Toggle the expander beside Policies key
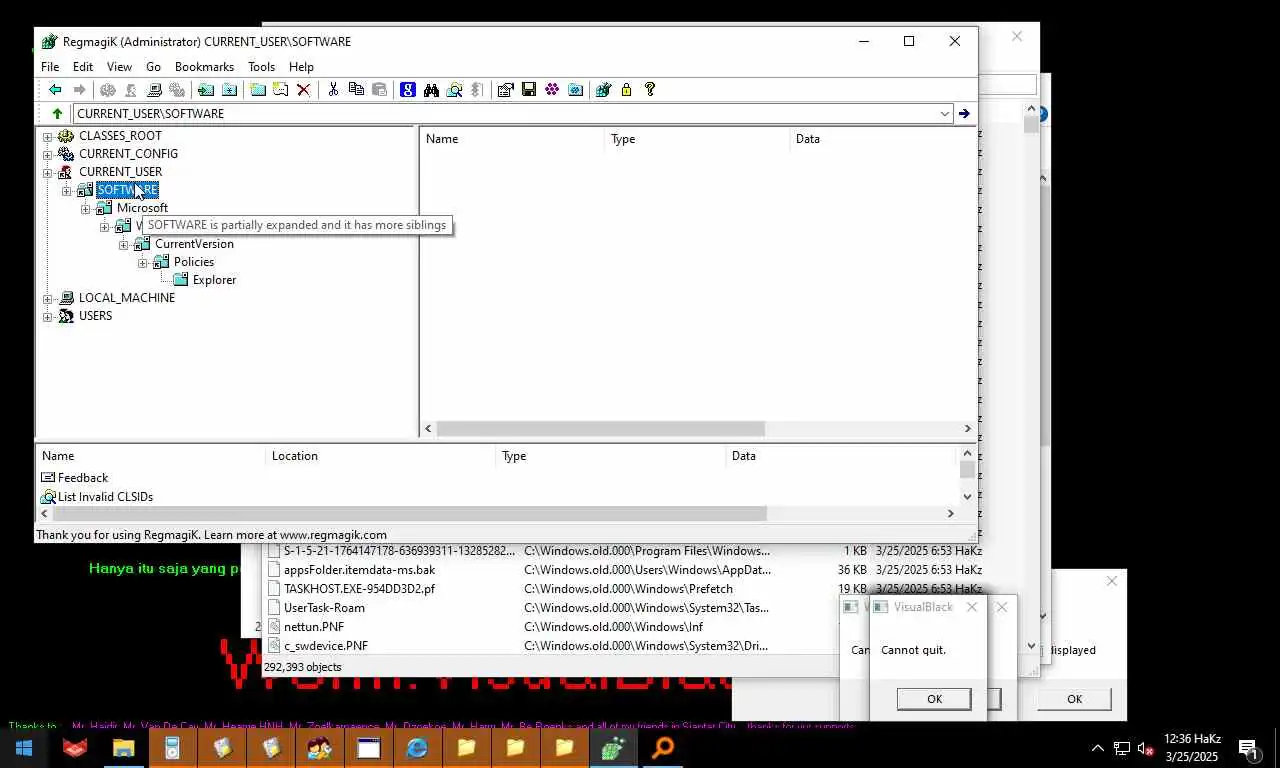 pos(142,263)
